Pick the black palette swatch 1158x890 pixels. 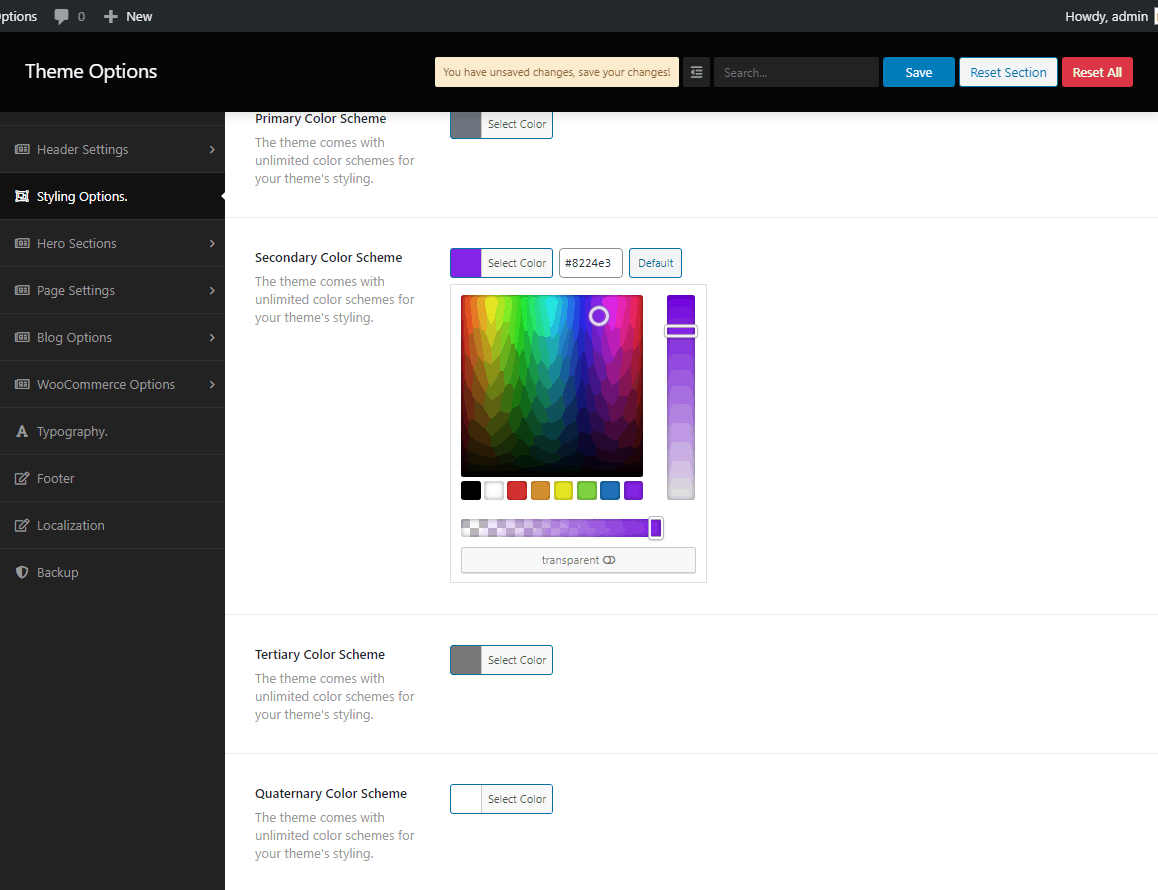470,490
